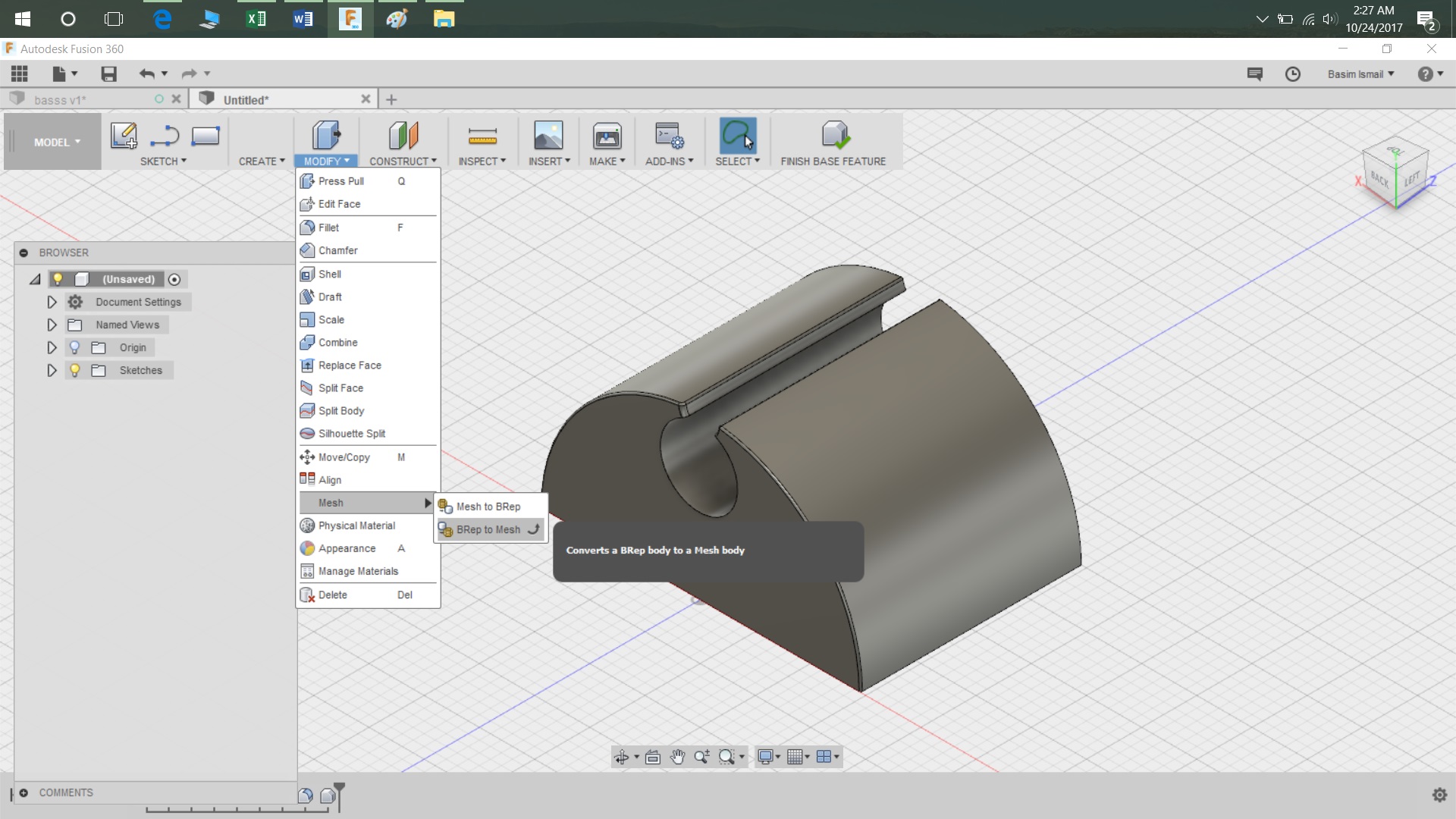Click the Finish Base Feature icon
Viewport: 1456px width, 819px height.
[835, 136]
